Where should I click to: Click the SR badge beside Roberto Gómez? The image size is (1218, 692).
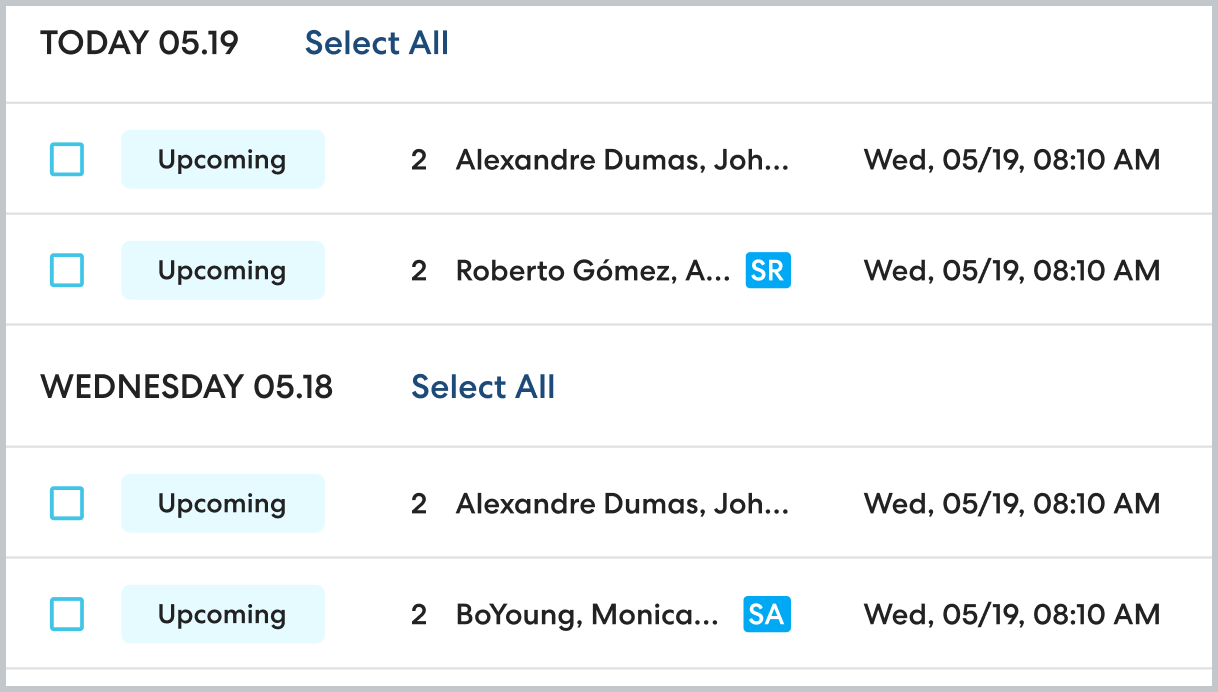[x=767, y=270]
